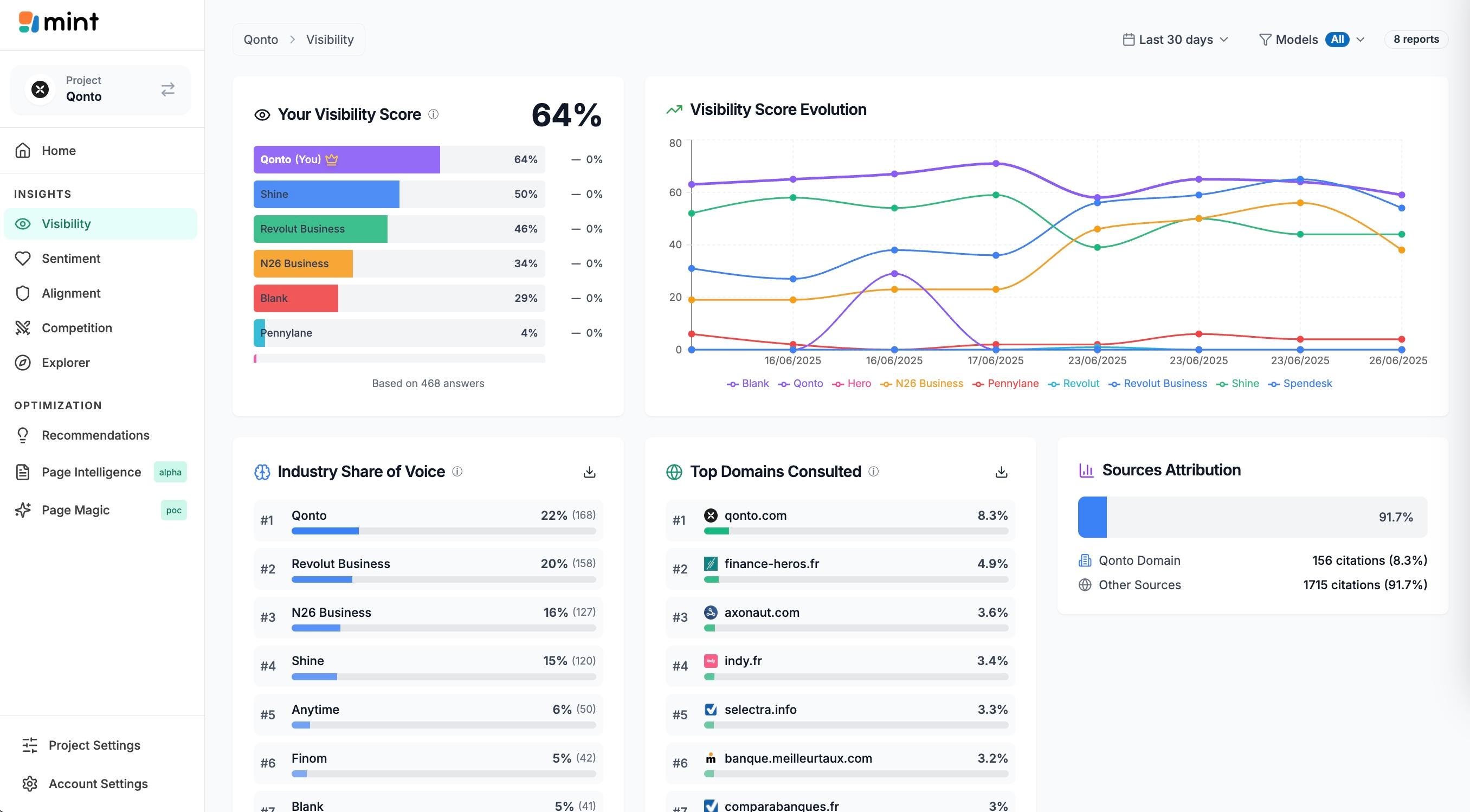This screenshot has height=812, width=1470.
Task: Click the purple Qonto (You) visibility bar
Action: click(x=346, y=160)
